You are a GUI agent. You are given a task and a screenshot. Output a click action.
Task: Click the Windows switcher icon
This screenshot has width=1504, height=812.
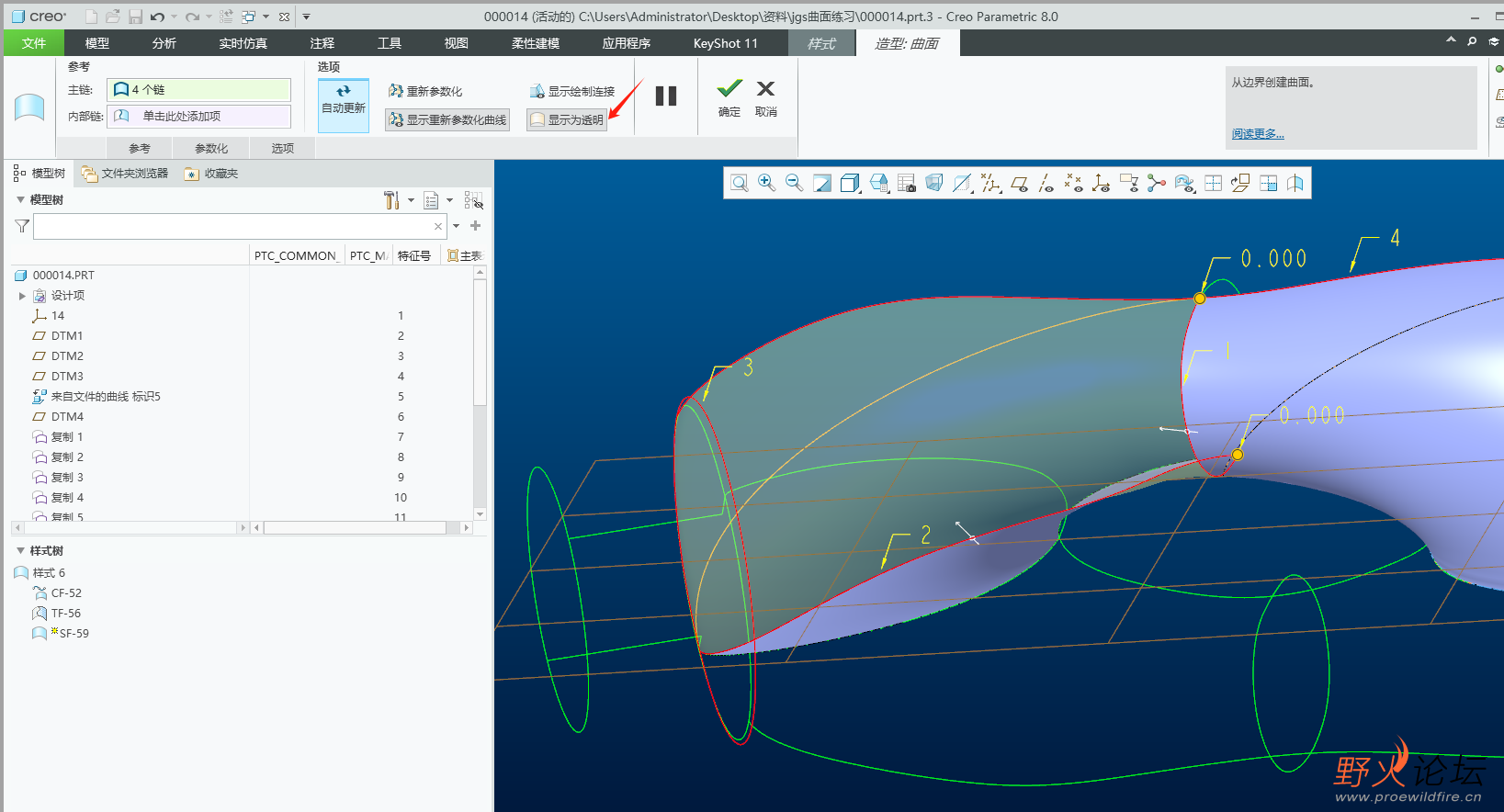(248, 17)
